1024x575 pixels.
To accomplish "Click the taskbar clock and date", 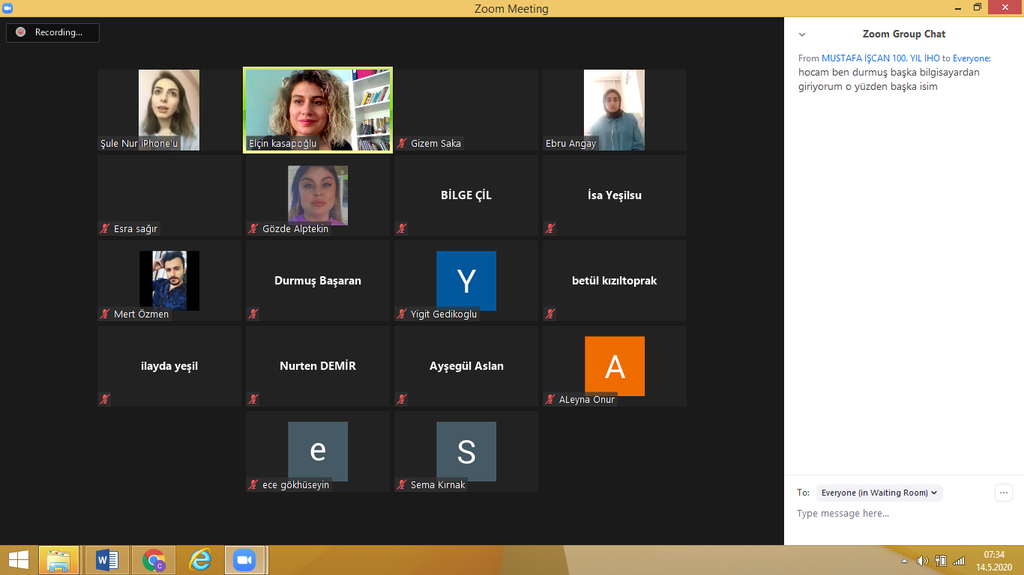I will (994, 560).
